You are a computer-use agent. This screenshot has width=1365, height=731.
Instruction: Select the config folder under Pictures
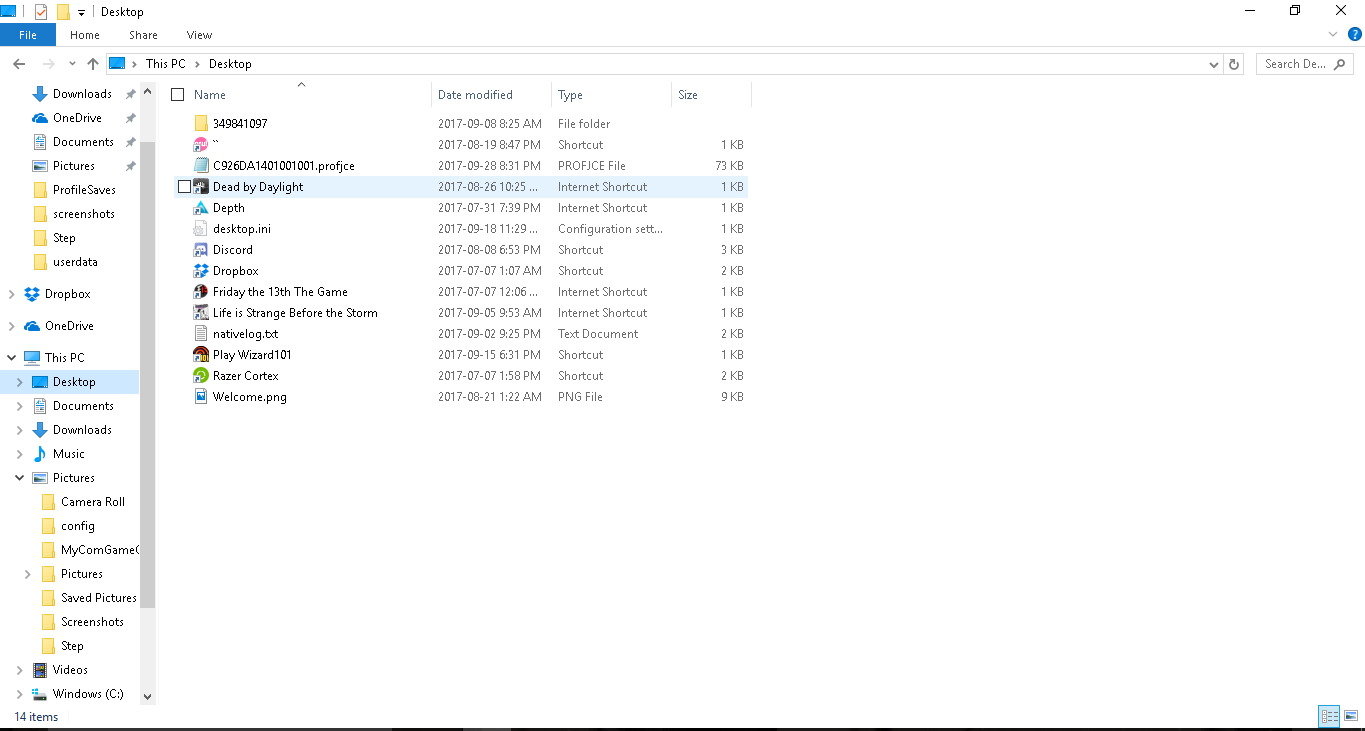coord(78,526)
